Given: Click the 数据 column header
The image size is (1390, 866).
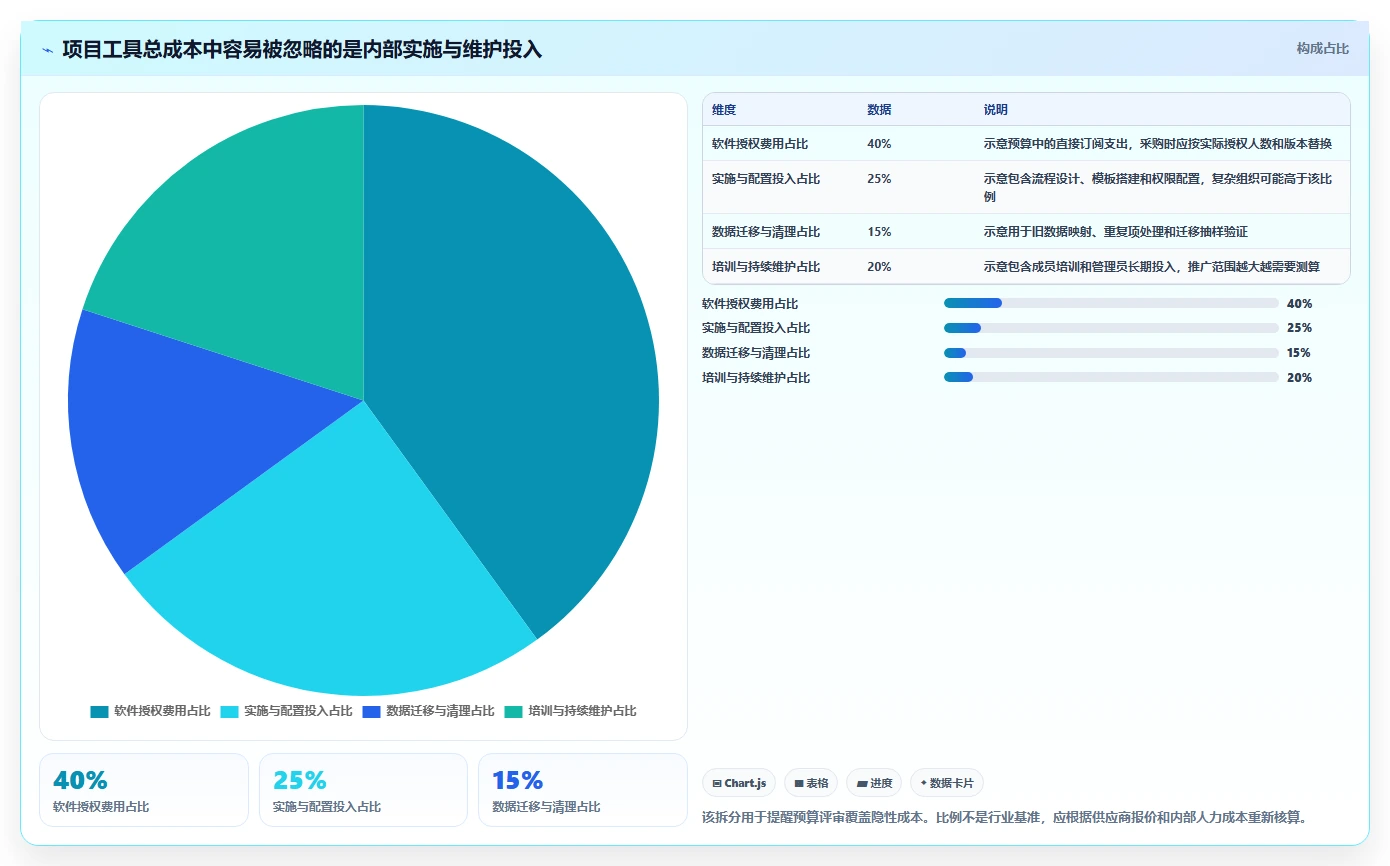Looking at the screenshot, I should click(x=879, y=110).
